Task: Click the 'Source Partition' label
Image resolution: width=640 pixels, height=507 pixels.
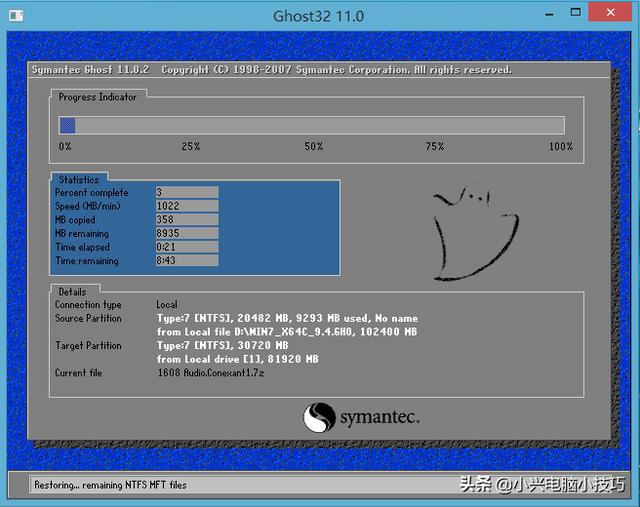Action: [x=88, y=318]
